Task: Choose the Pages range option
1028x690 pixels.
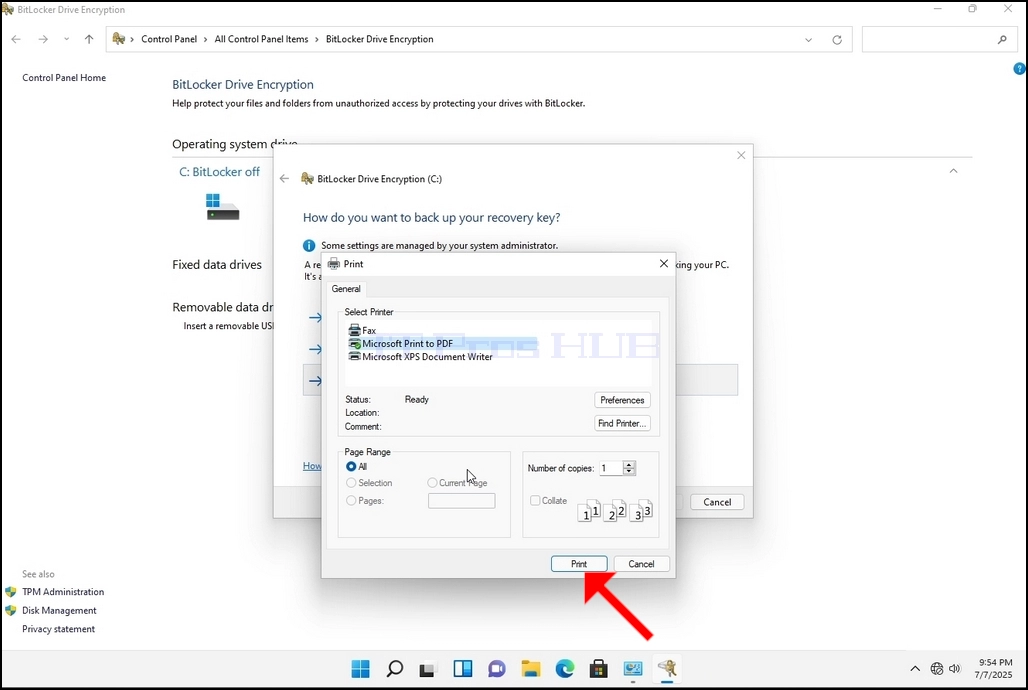Action: tap(365, 500)
